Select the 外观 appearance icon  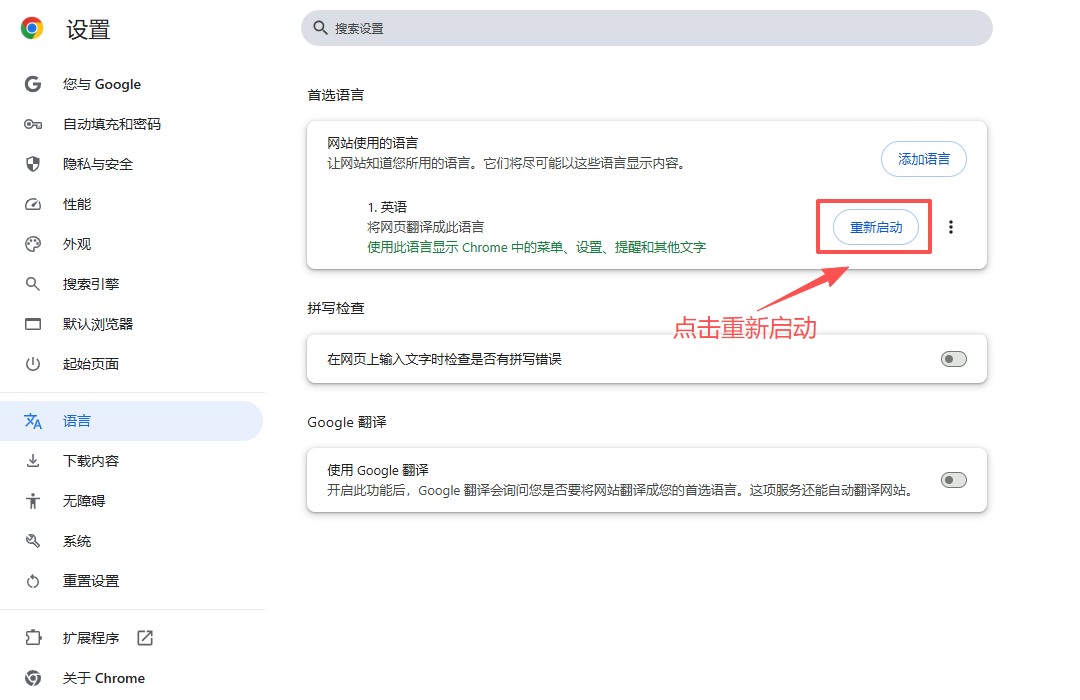pos(31,243)
